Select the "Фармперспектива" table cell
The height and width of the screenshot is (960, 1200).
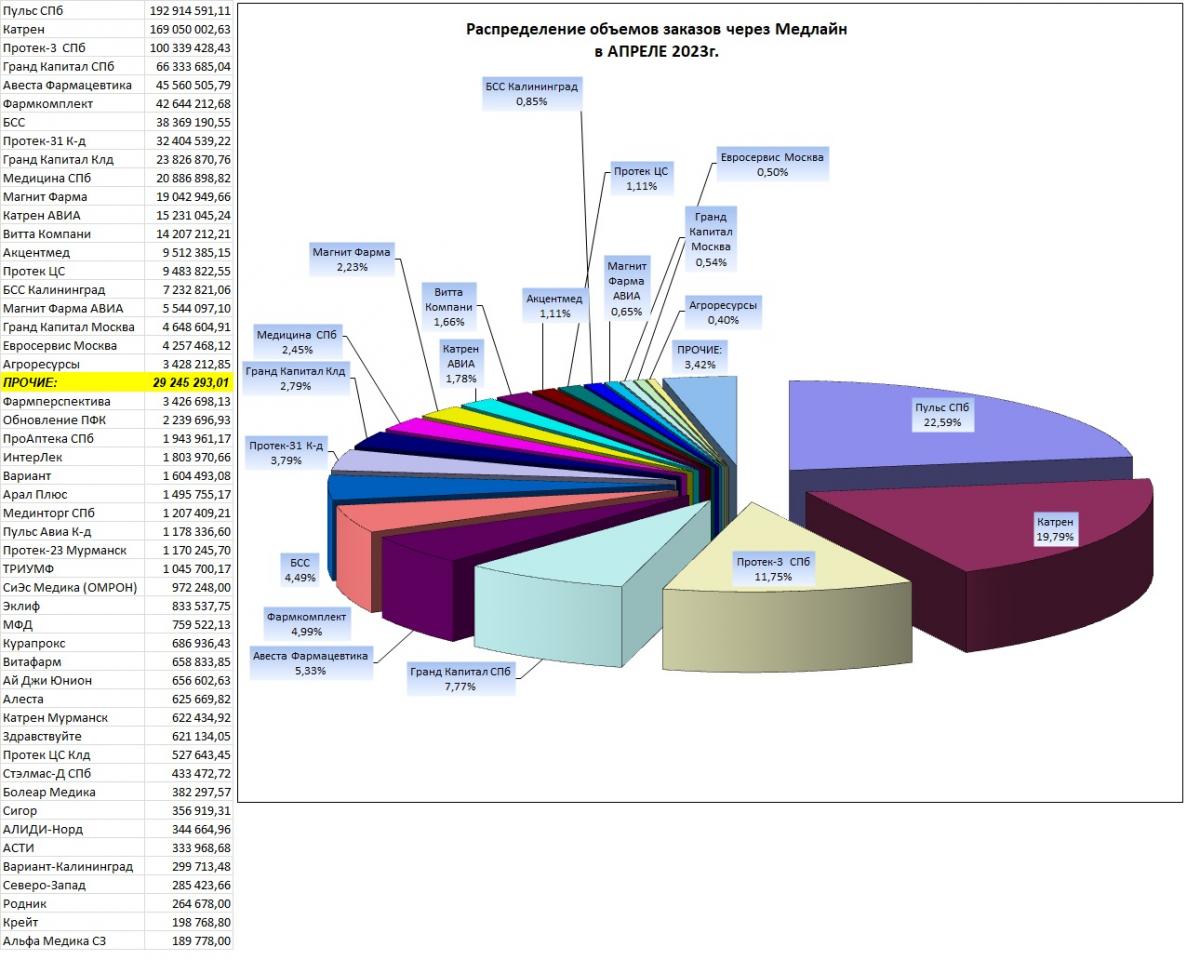click(x=72, y=401)
